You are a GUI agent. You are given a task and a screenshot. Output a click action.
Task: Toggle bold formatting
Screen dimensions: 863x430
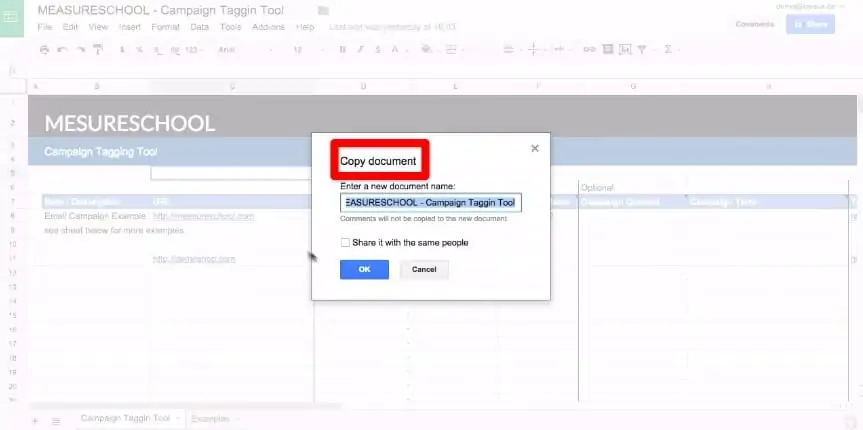tap(342, 50)
